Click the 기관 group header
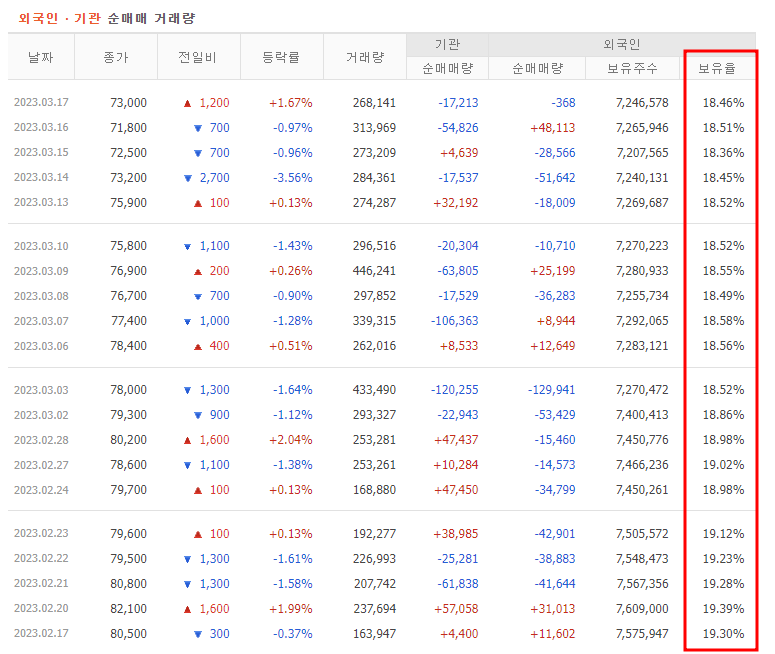This screenshot has height=654, width=775. pyautogui.click(x=447, y=44)
